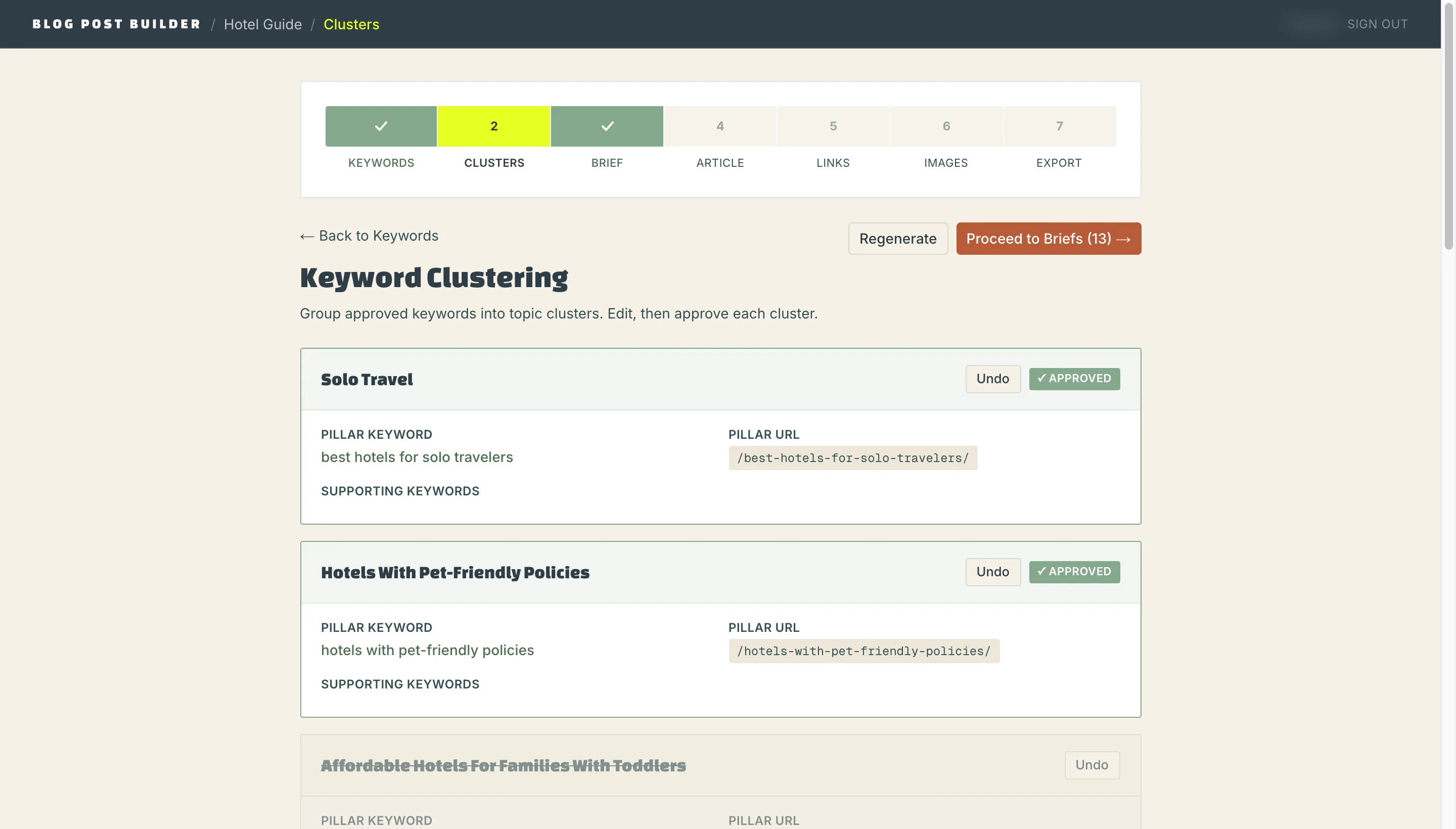The image size is (1456, 829).
Task: Open the Hotel Guide breadcrumb
Action: (262, 24)
